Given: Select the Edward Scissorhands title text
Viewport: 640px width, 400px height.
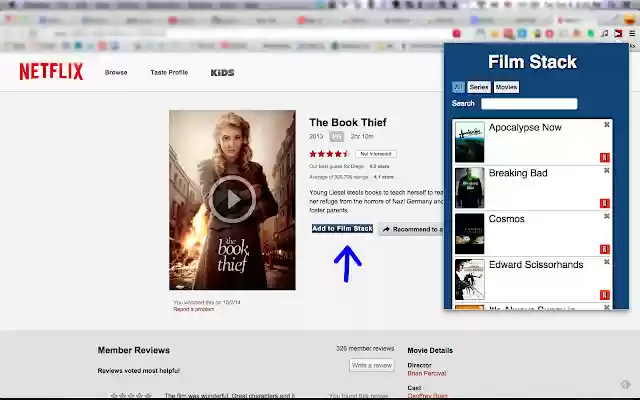Looking at the screenshot, I should (536, 264).
